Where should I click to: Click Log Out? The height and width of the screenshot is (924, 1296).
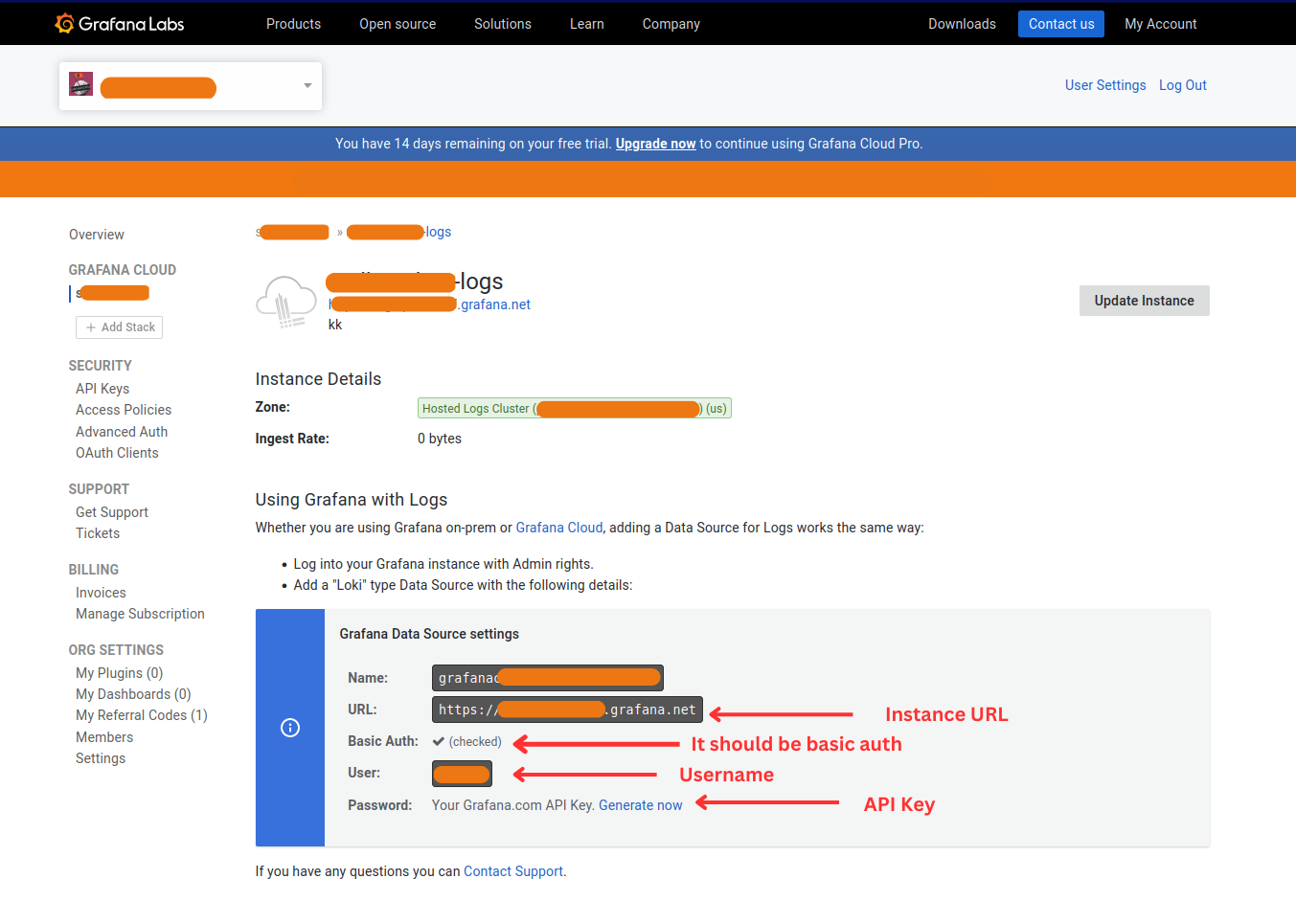[1182, 84]
